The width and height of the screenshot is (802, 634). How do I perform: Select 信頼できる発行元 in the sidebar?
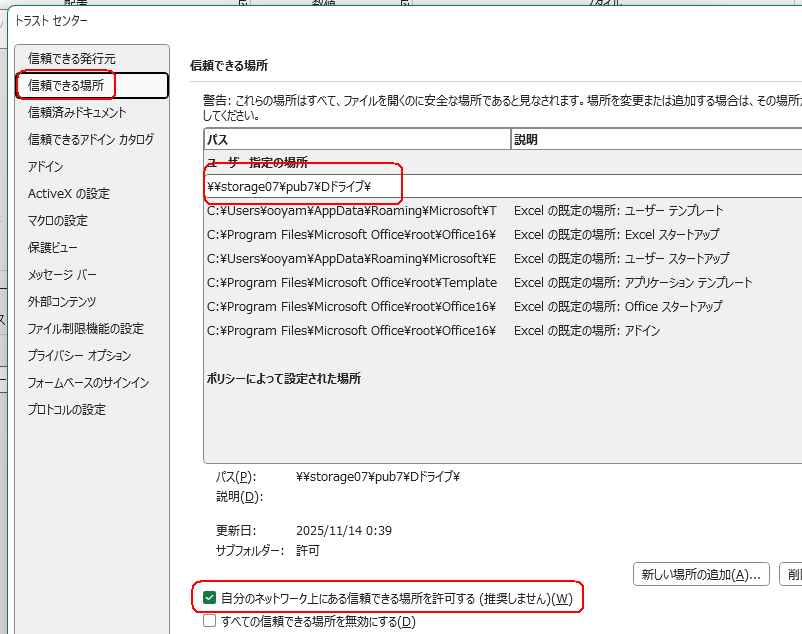pyautogui.click(x=72, y=59)
